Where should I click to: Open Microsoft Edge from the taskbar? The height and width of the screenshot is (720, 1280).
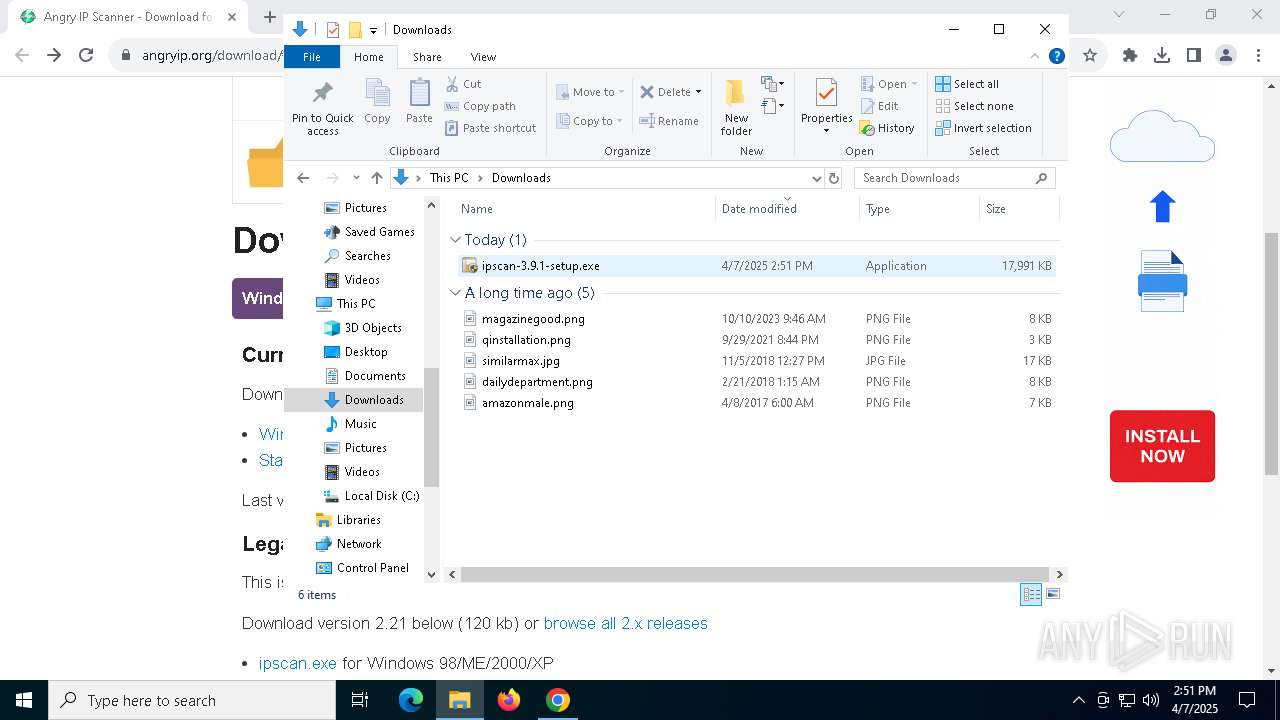click(411, 700)
